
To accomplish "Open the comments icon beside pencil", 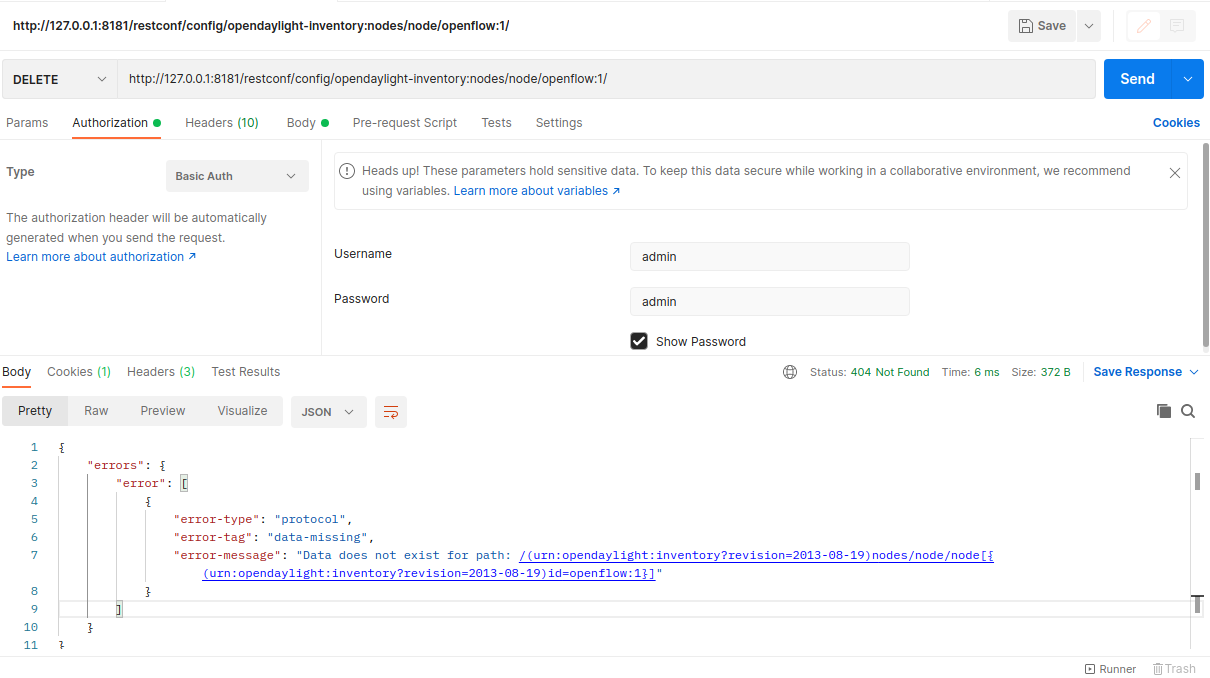I will click(x=1177, y=26).
